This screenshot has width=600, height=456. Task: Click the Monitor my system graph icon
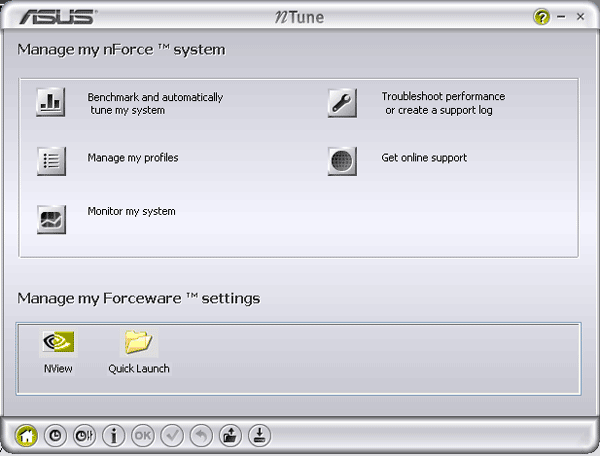51,219
